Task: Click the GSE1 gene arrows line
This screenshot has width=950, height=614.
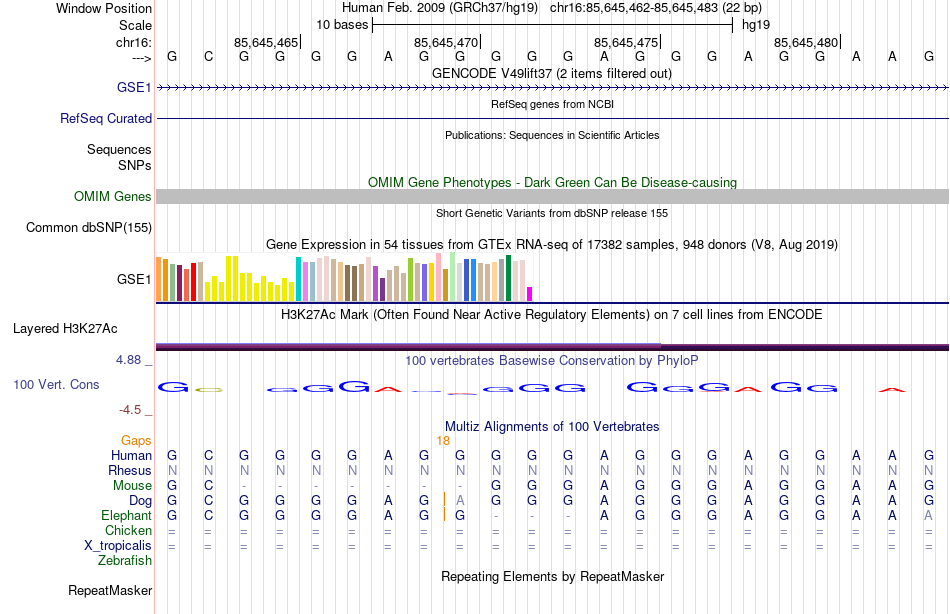Action: click(552, 88)
